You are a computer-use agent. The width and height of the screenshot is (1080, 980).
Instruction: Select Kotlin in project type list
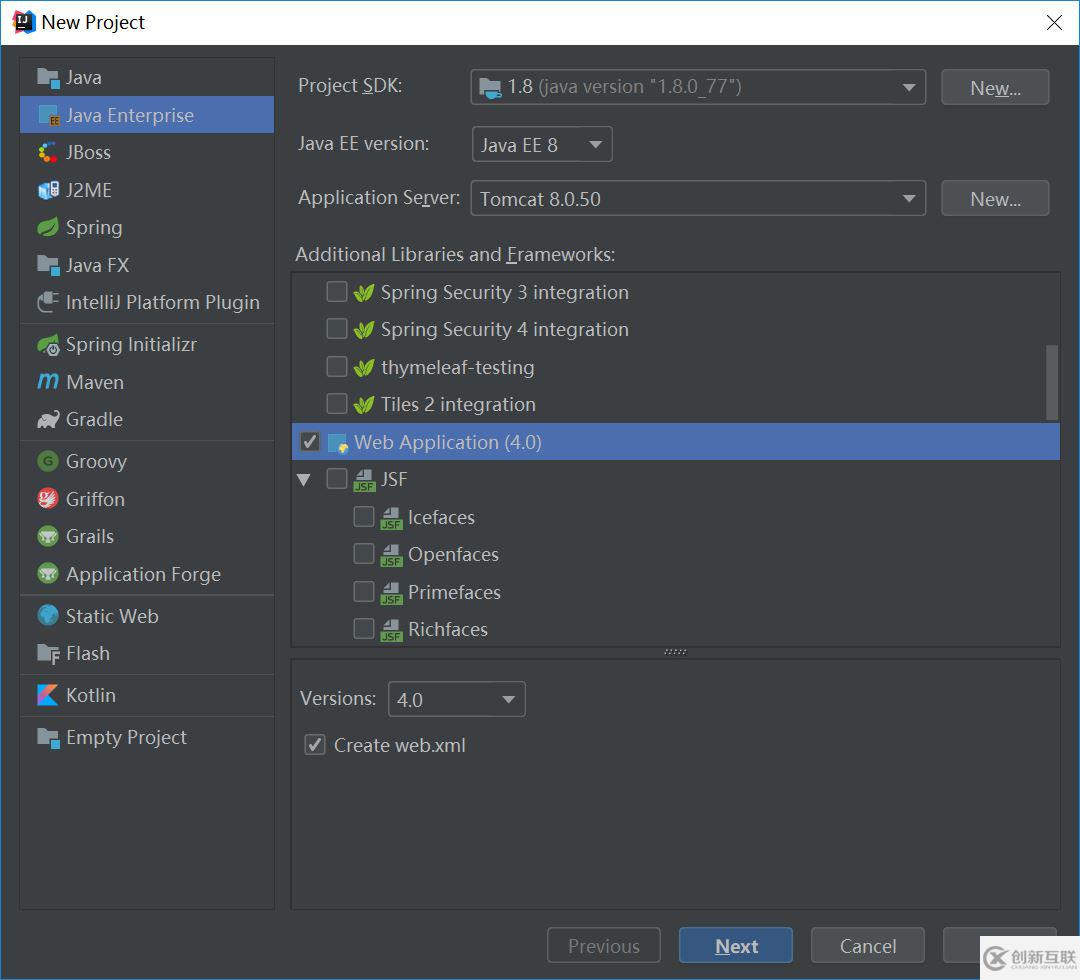[147, 696]
